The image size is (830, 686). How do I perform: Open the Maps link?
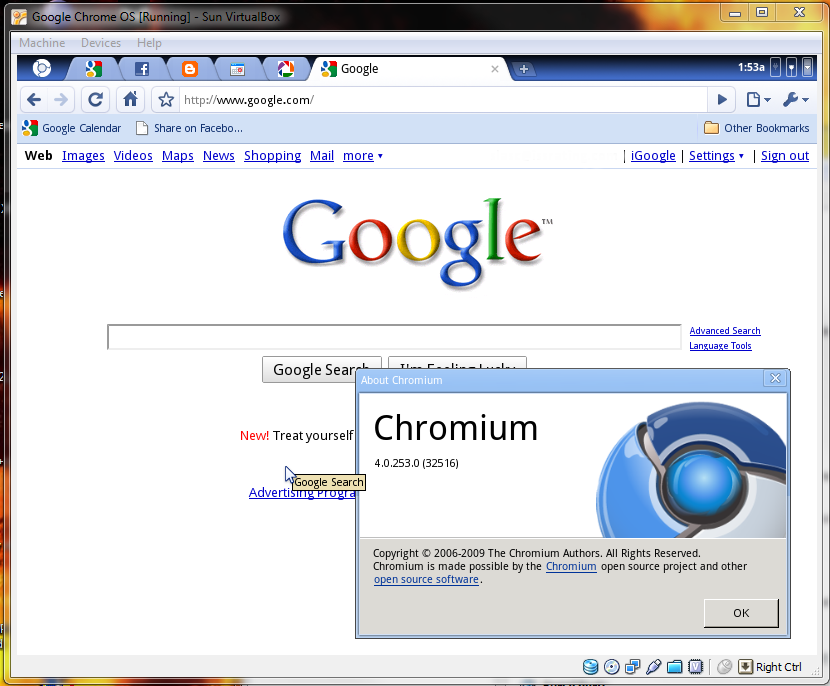coord(177,156)
